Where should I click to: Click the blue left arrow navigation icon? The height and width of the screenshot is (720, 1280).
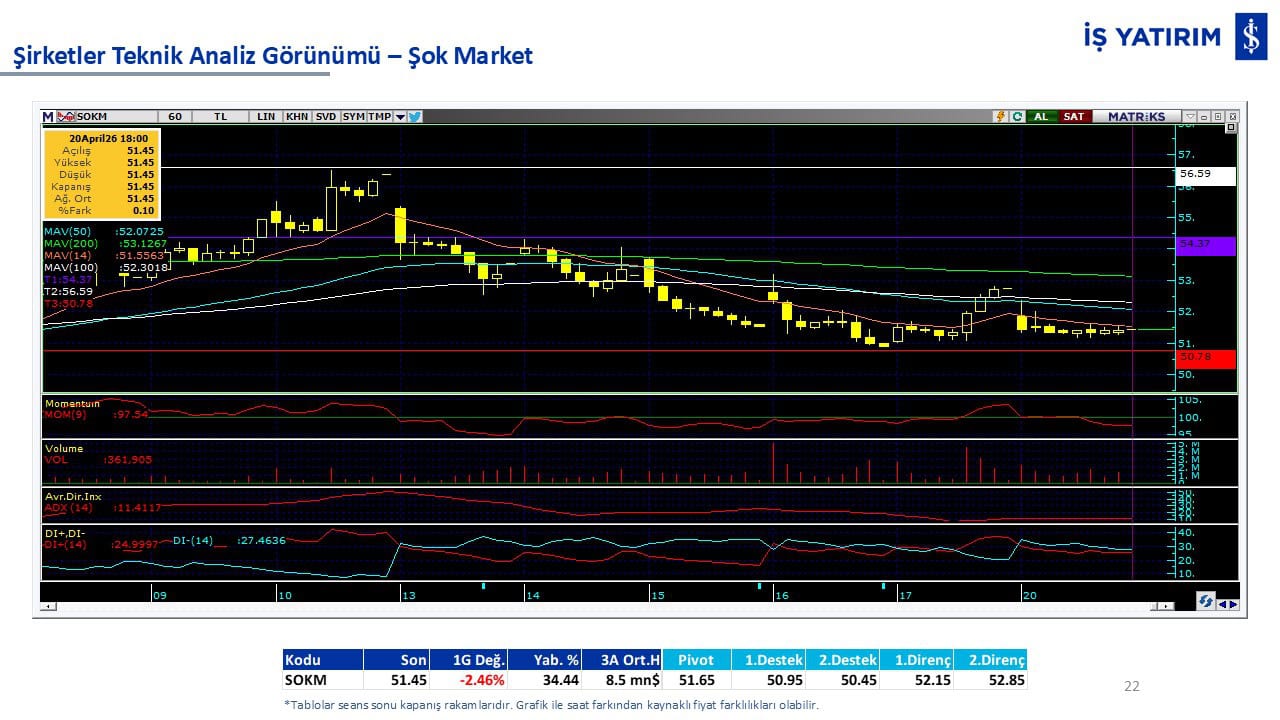[x=1221, y=603]
